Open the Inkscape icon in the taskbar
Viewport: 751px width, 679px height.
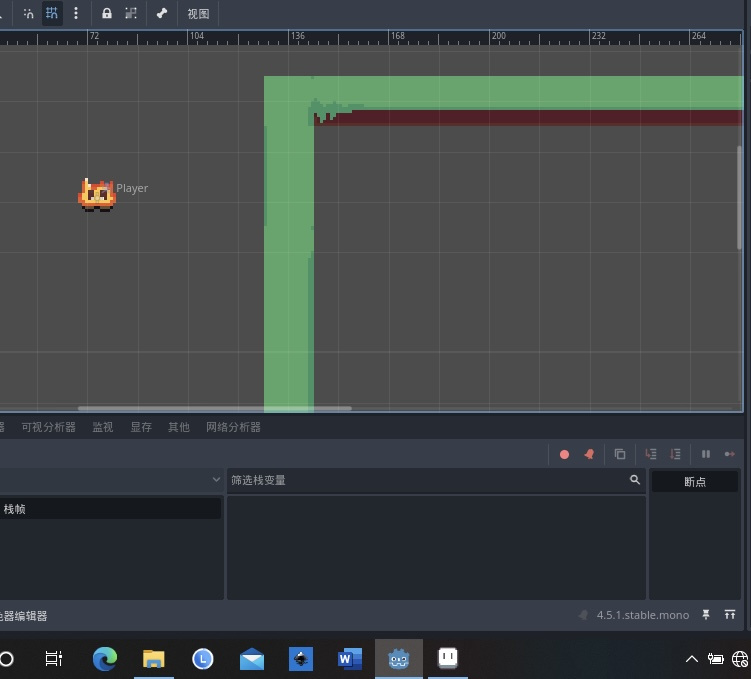pyautogui.click(x=301, y=659)
